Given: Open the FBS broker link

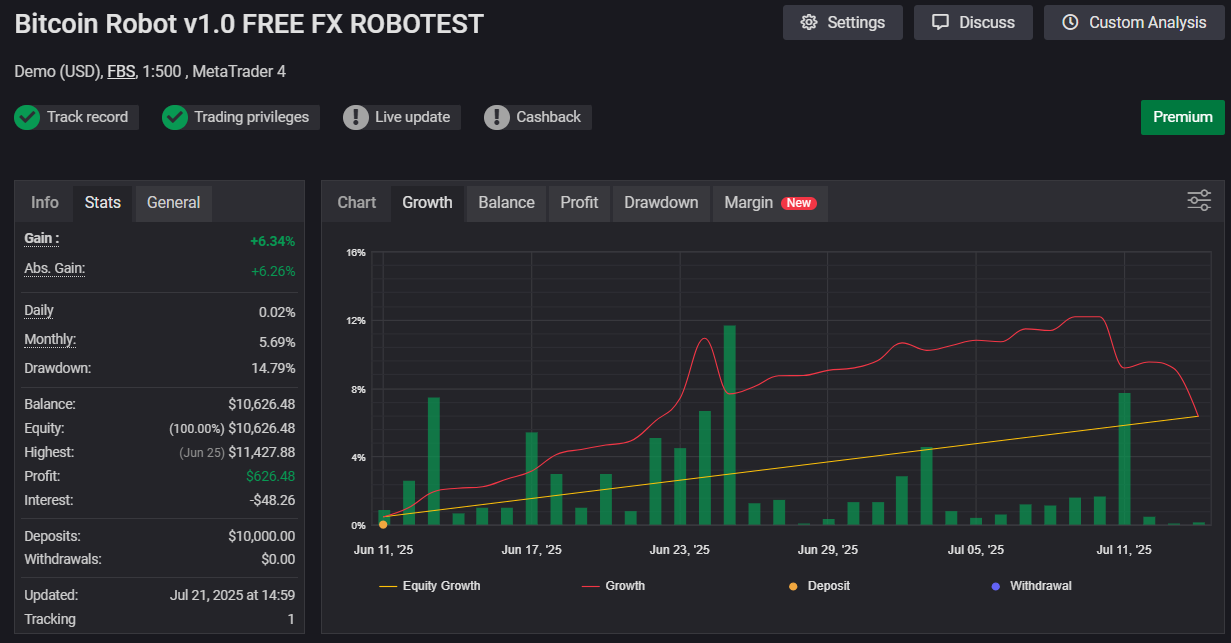Looking at the screenshot, I should (x=121, y=71).
